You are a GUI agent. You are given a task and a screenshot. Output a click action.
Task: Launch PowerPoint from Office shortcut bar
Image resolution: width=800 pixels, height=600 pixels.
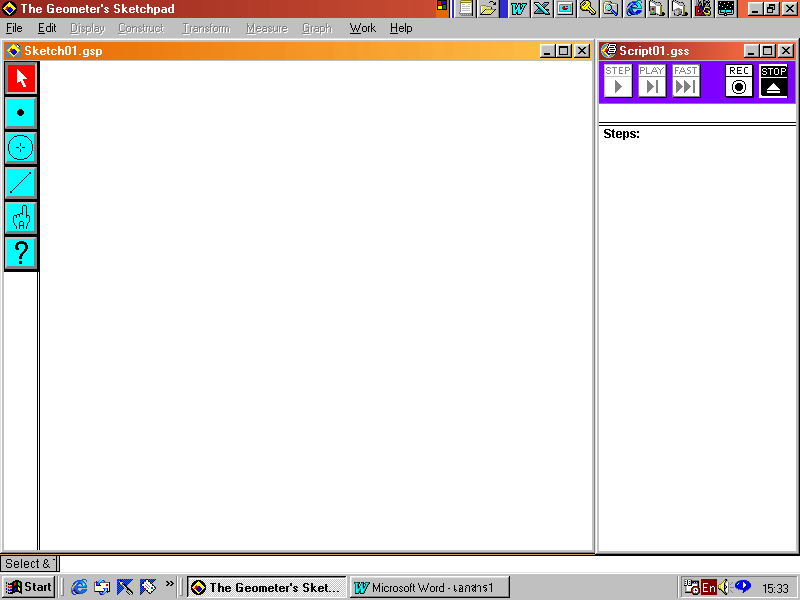click(565, 9)
